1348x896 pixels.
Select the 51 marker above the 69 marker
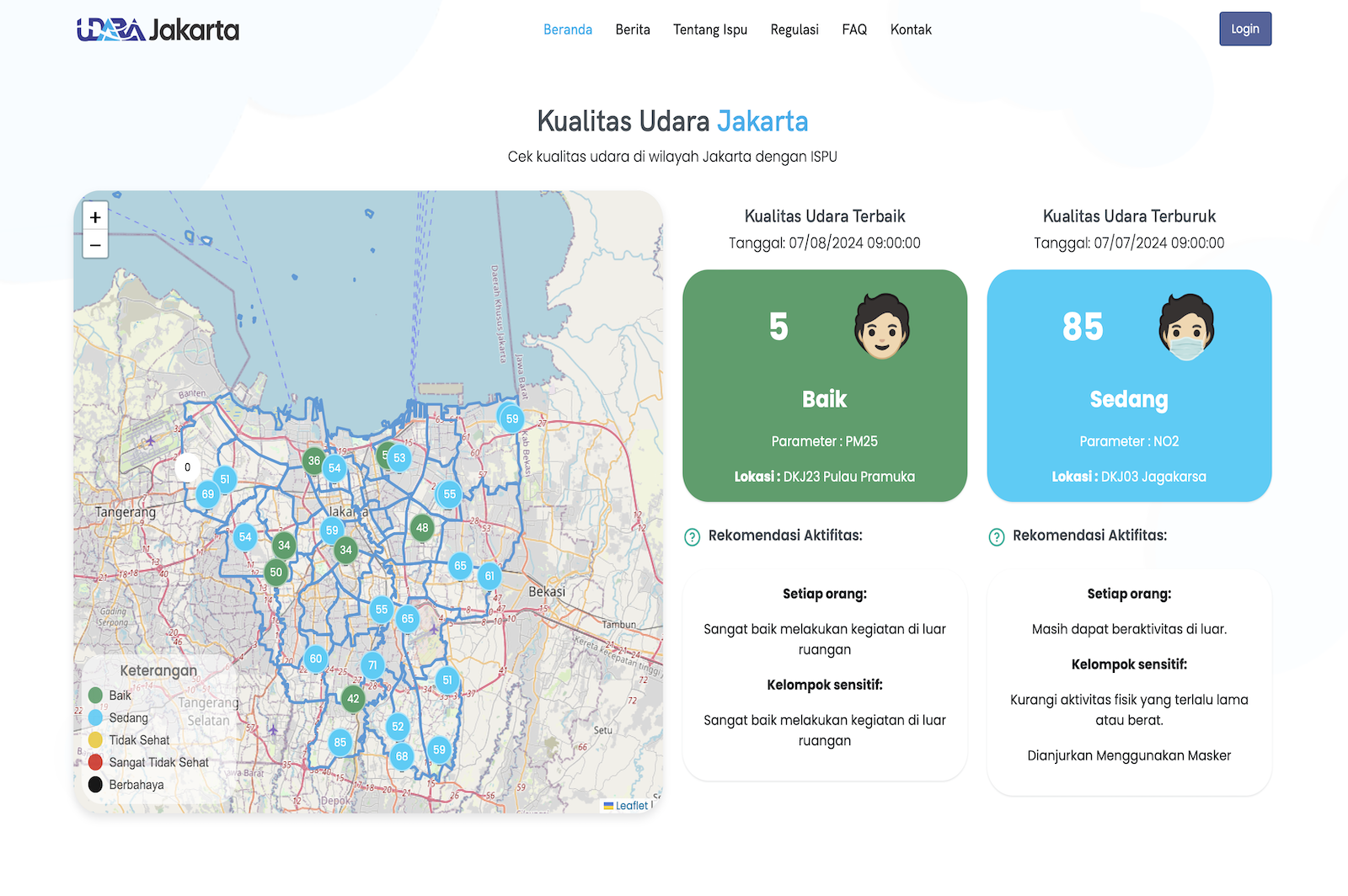(225, 479)
